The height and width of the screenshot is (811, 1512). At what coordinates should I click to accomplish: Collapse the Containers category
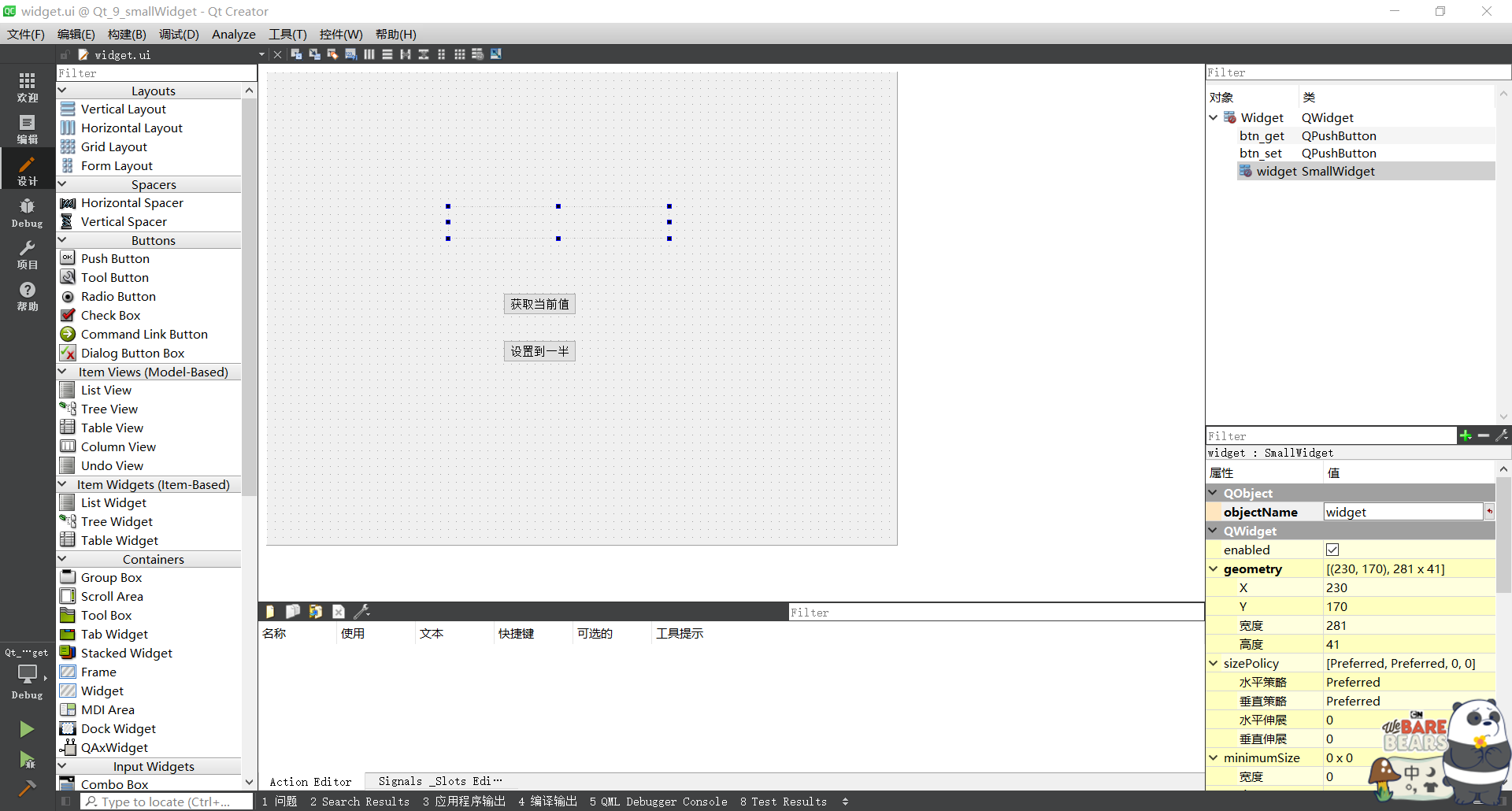pyautogui.click(x=62, y=559)
